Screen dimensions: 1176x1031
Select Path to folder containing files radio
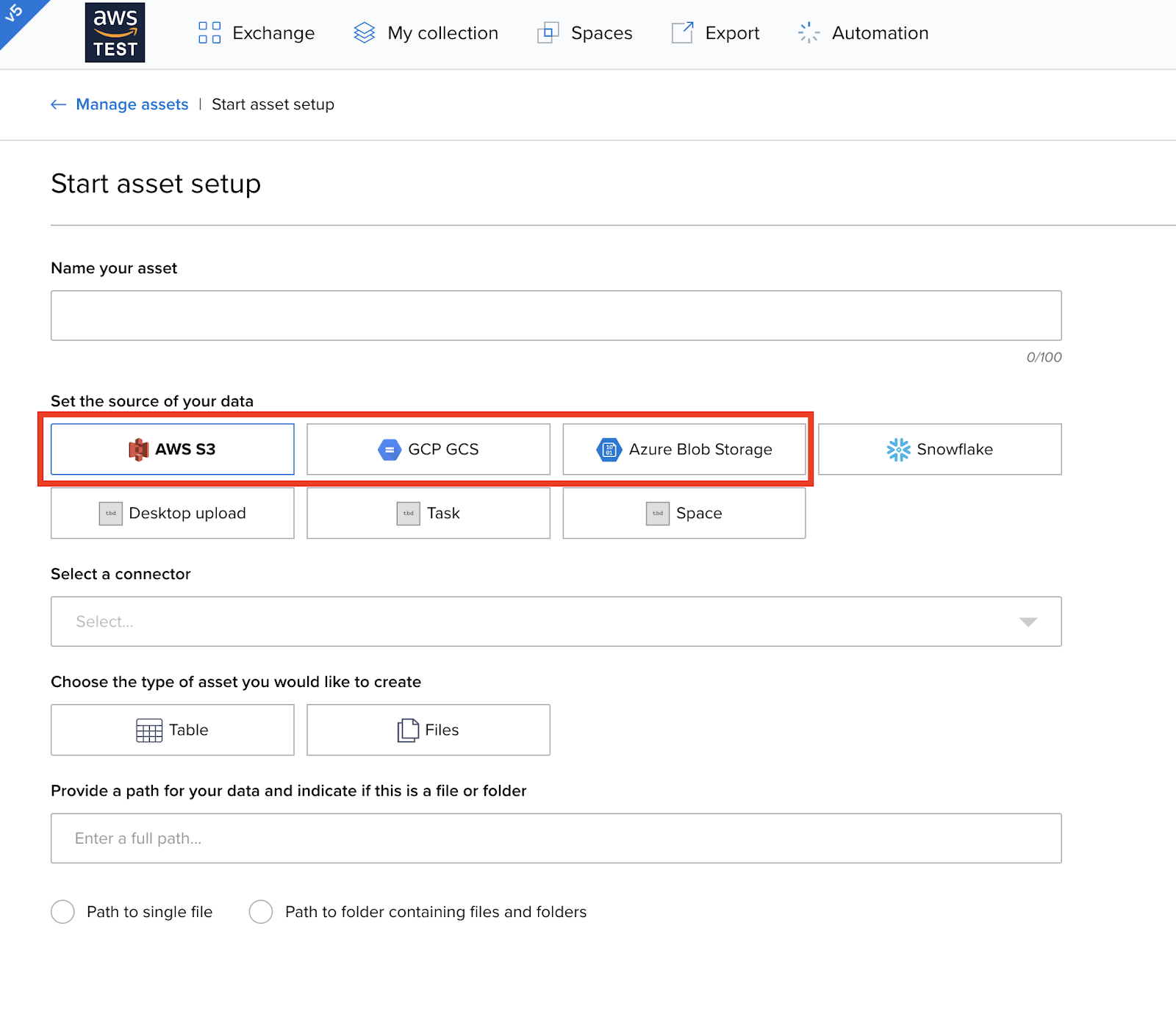click(x=261, y=911)
